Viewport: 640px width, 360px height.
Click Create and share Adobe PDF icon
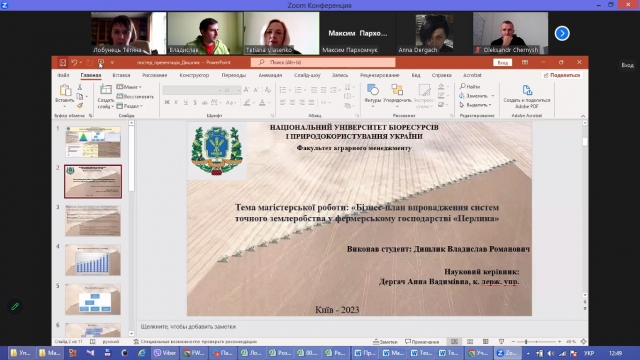(x=527, y=90)
